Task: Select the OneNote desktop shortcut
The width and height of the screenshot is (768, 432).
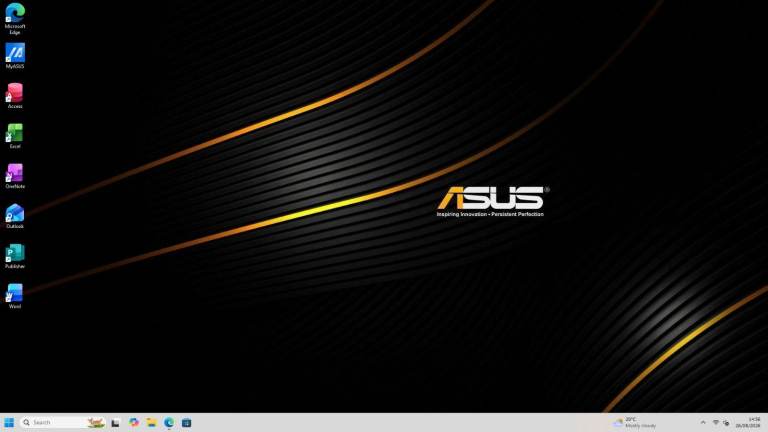Action: pyautogui.click(x=15, y=176)
